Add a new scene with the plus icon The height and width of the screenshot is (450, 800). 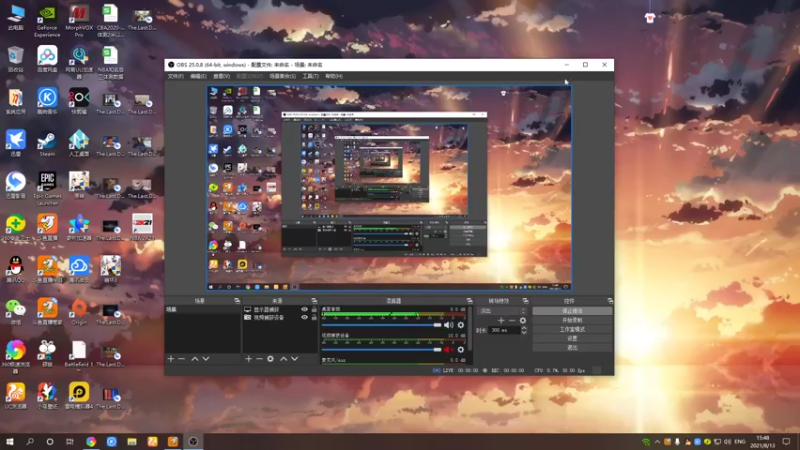171,359
